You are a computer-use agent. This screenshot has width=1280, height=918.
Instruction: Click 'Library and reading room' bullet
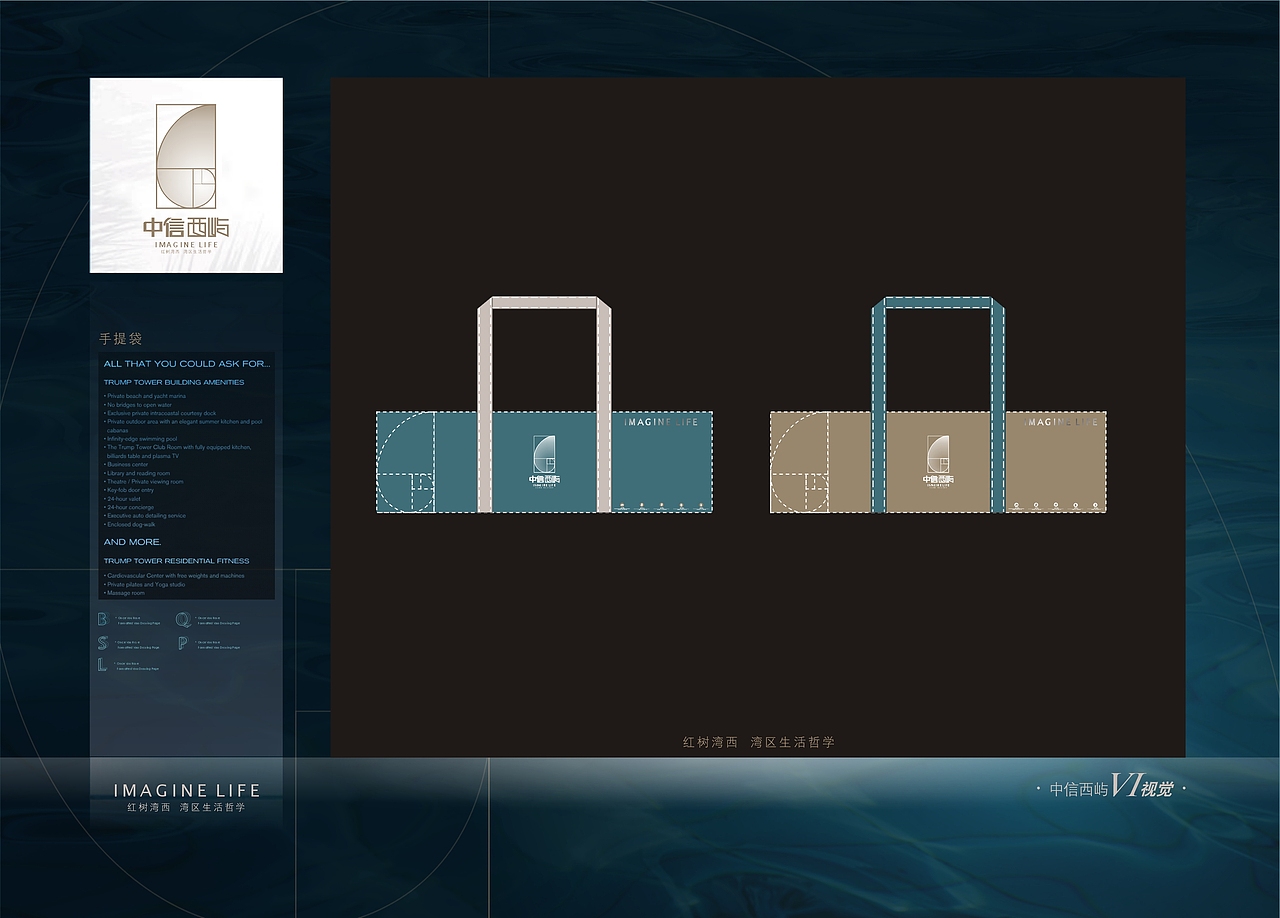[x=137, y=473]
